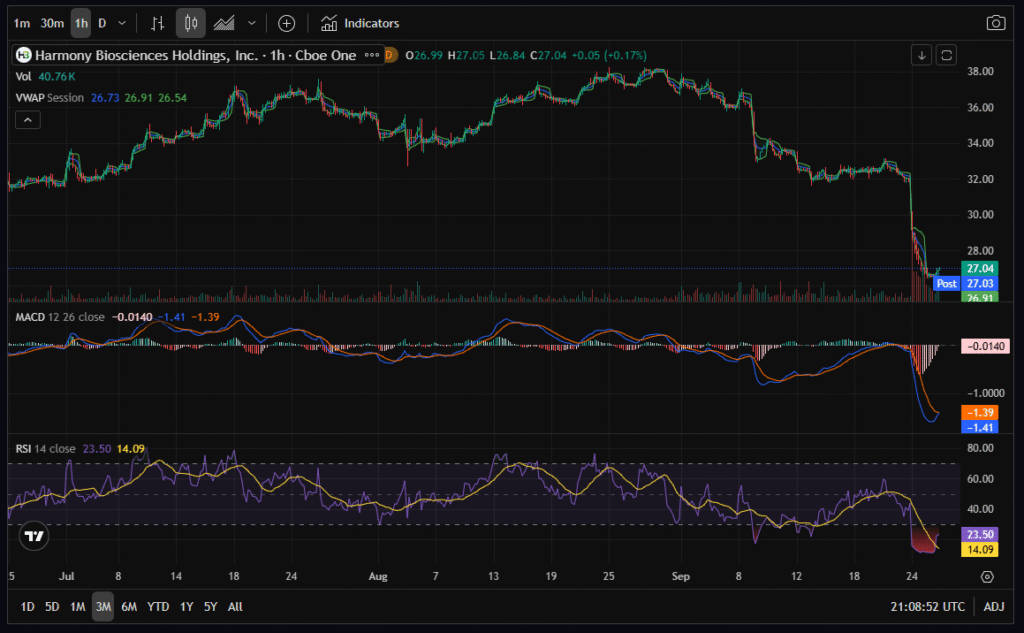The image size is (1024, 633).
Task: Take a chart snapshot with camera icon
Action: pyautogui.click(x=995, y=23)
